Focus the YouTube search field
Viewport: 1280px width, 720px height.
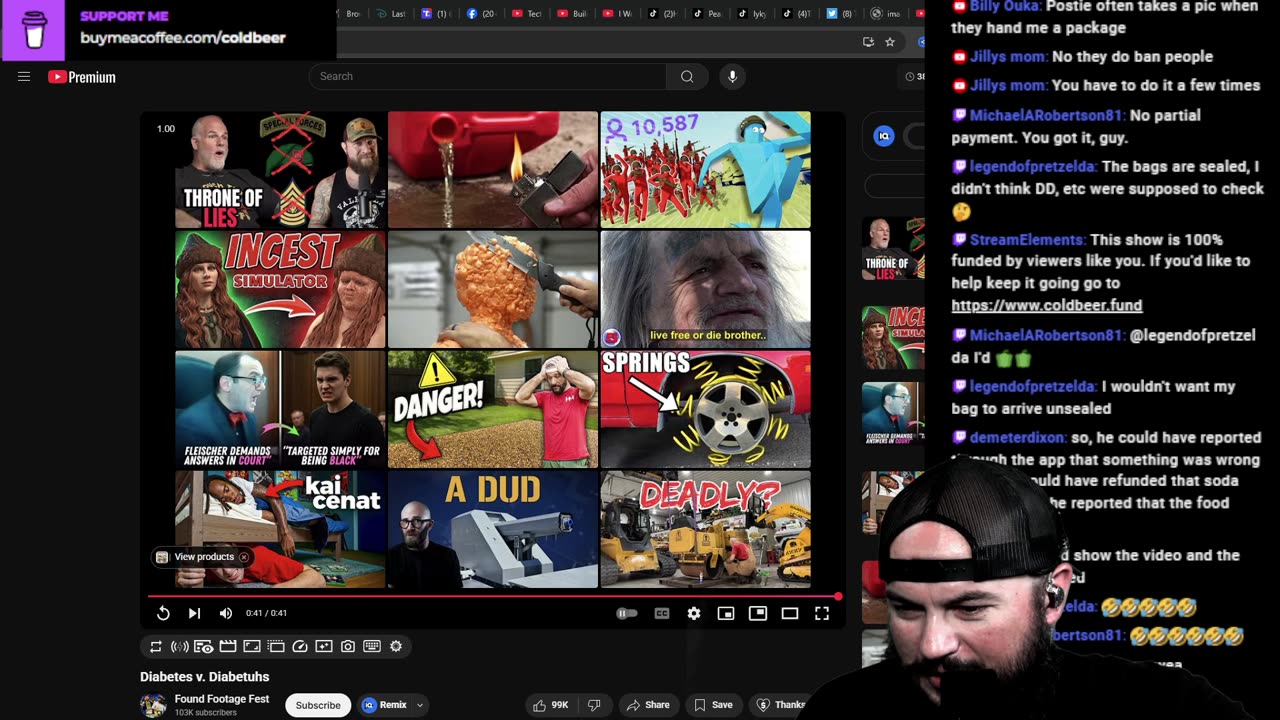[x=487, y=76]
